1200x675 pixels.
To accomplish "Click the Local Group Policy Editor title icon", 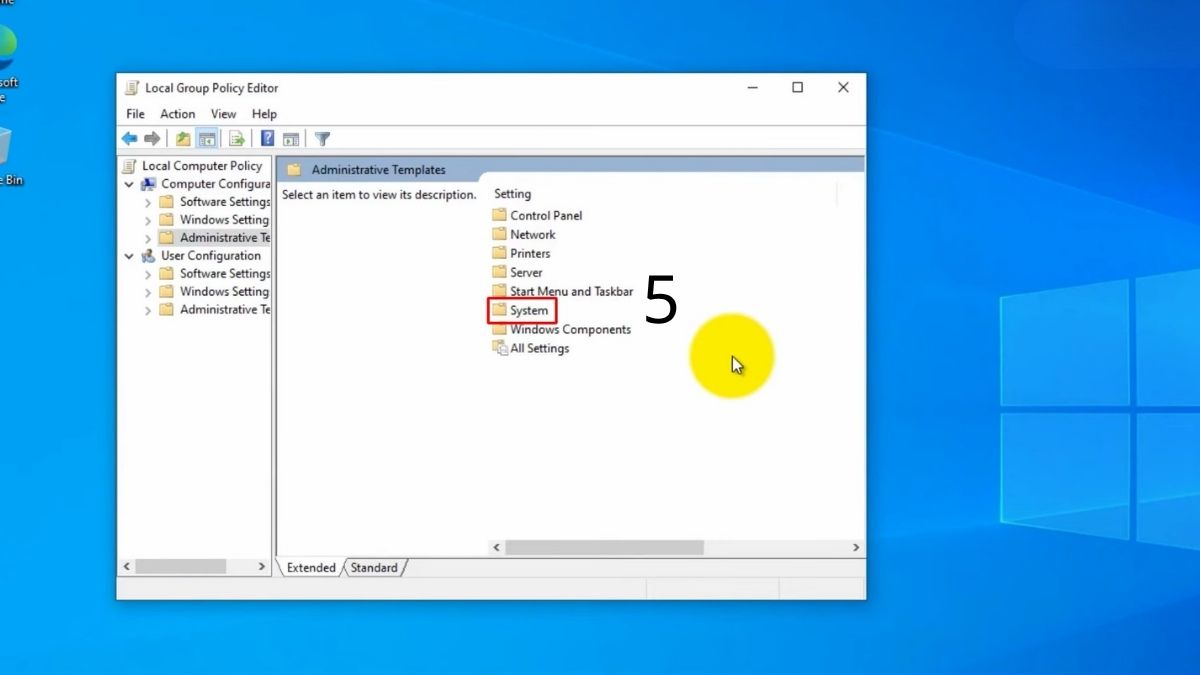I will click(x=132, y=88).
